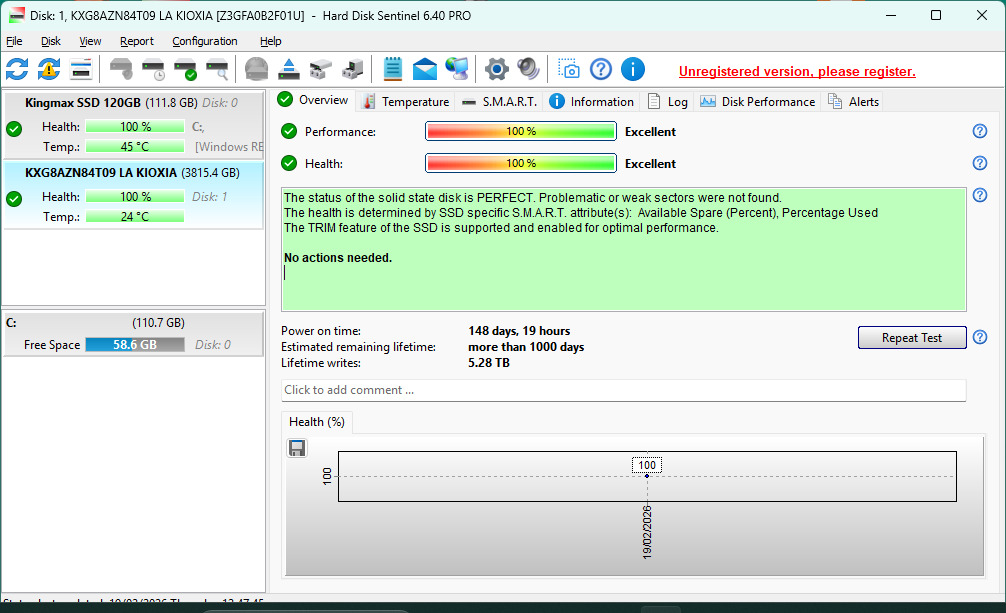The width and height of the screenshot is (1006, 613).
Task: Click the 148 days, 19 hours value
Action: coord(519,331)
